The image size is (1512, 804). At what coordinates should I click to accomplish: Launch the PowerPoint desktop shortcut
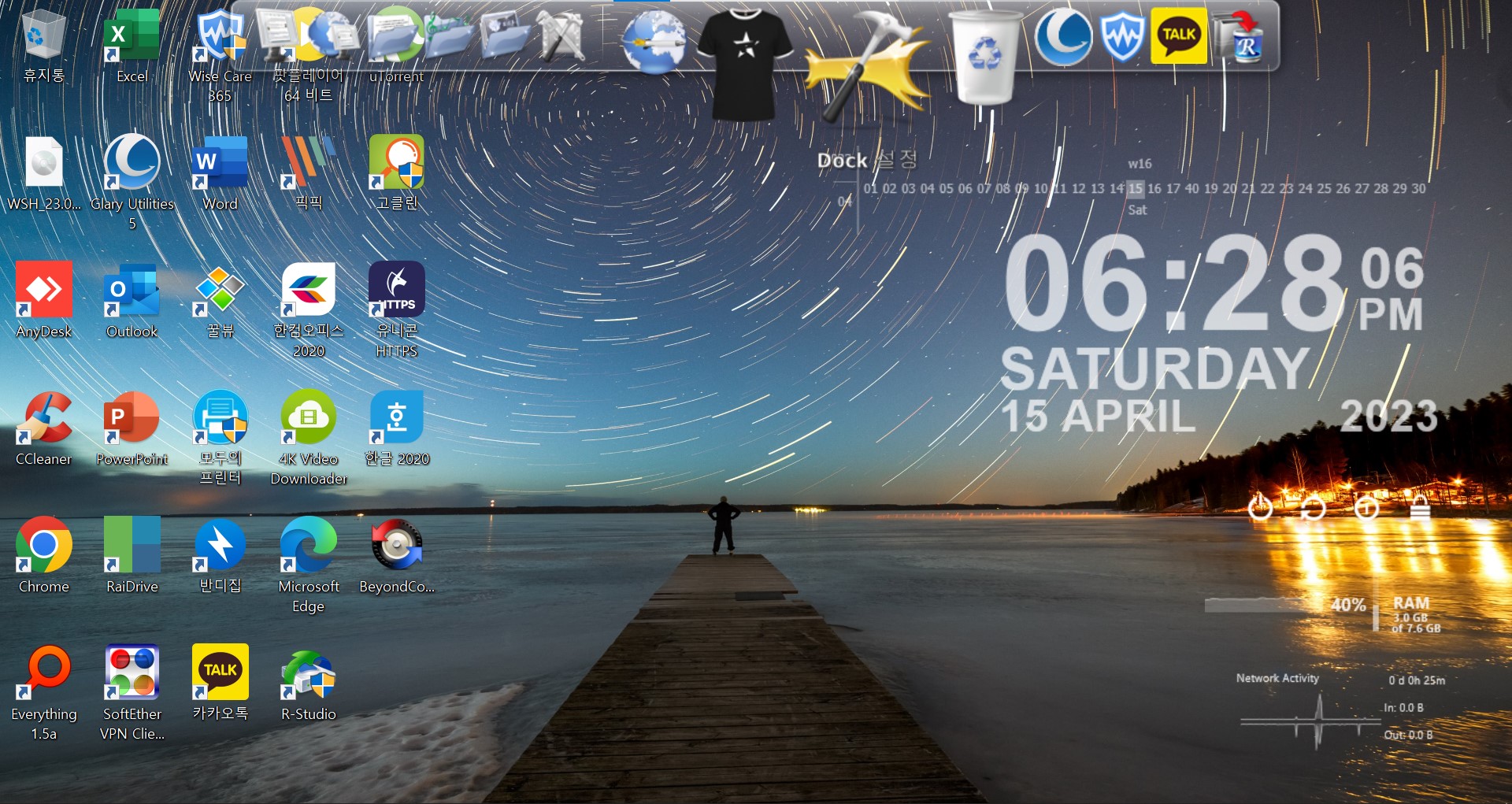point(132,428)
